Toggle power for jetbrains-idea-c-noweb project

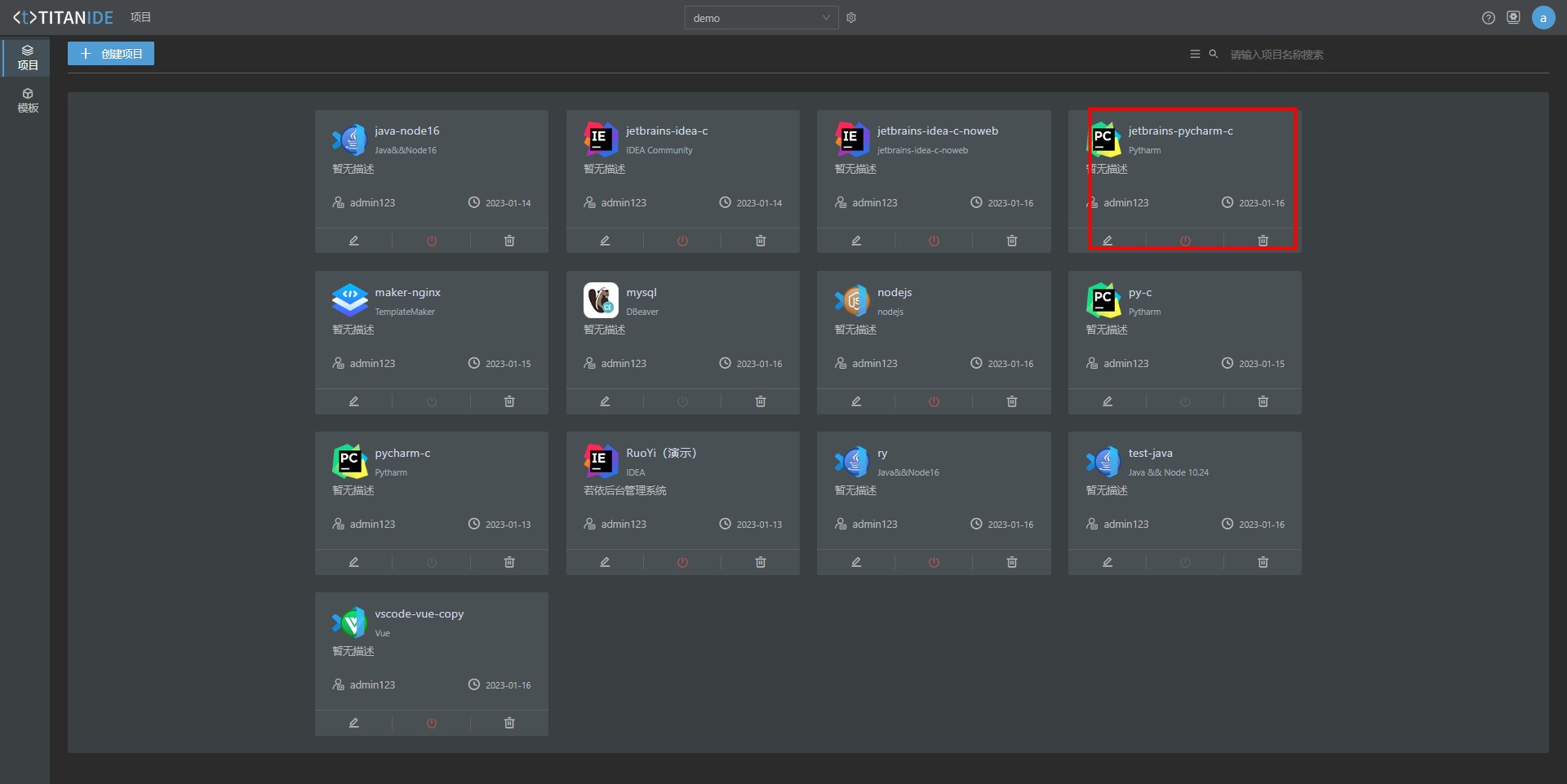(934, 241)
